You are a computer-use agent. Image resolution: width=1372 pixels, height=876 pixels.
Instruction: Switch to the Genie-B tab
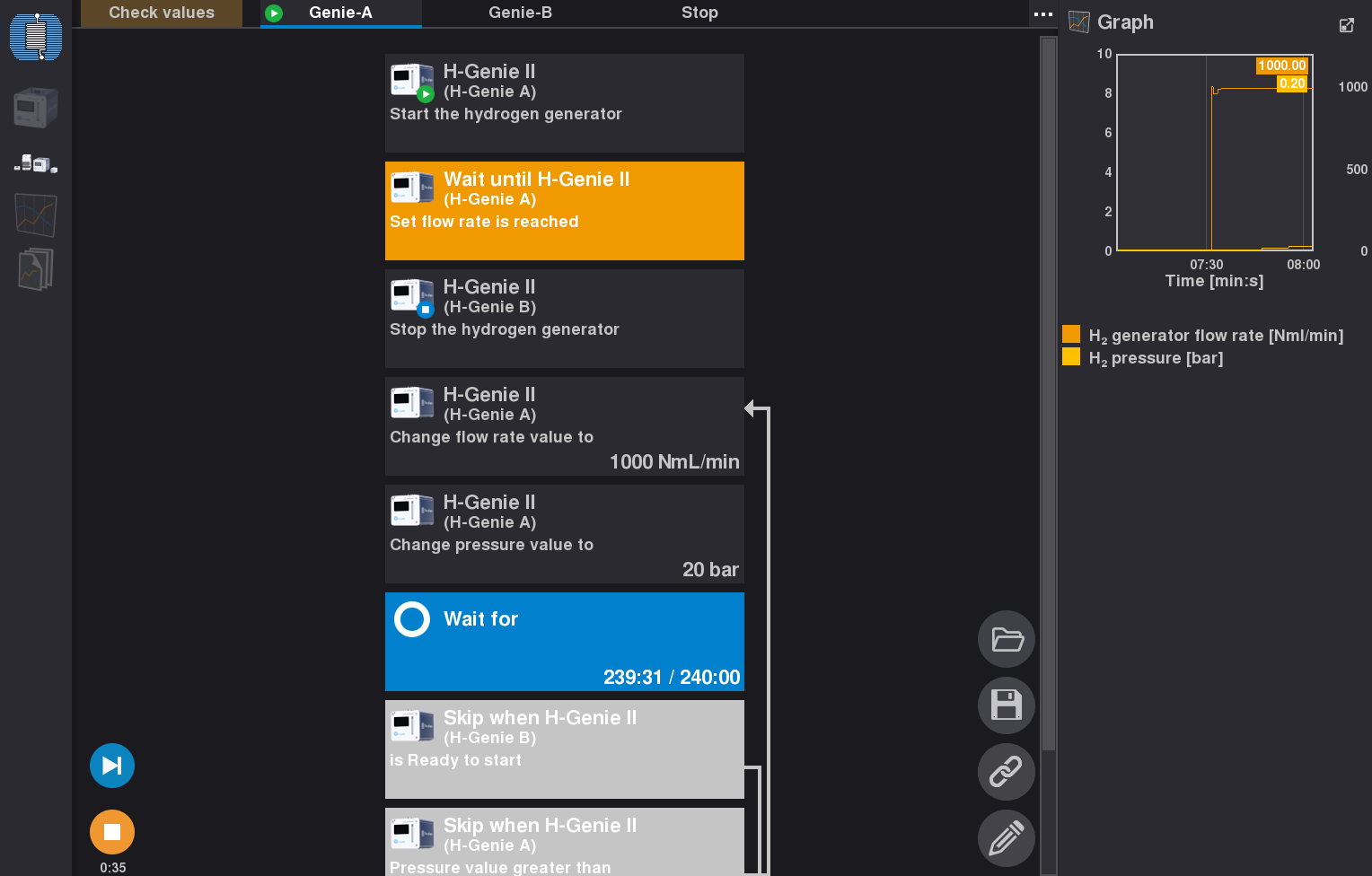(521, 13)
